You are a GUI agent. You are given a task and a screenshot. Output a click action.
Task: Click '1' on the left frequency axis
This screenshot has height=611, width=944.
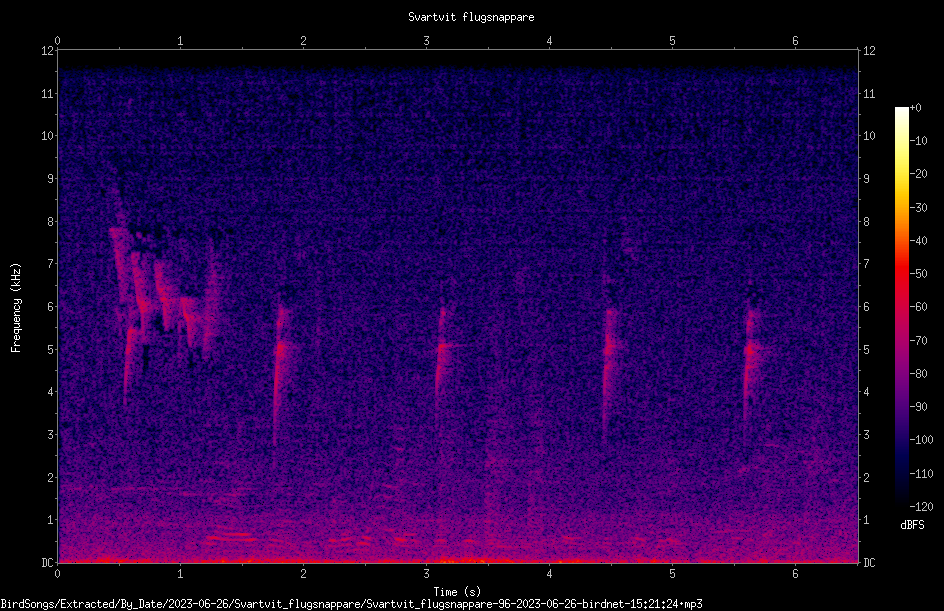[51, 520]
